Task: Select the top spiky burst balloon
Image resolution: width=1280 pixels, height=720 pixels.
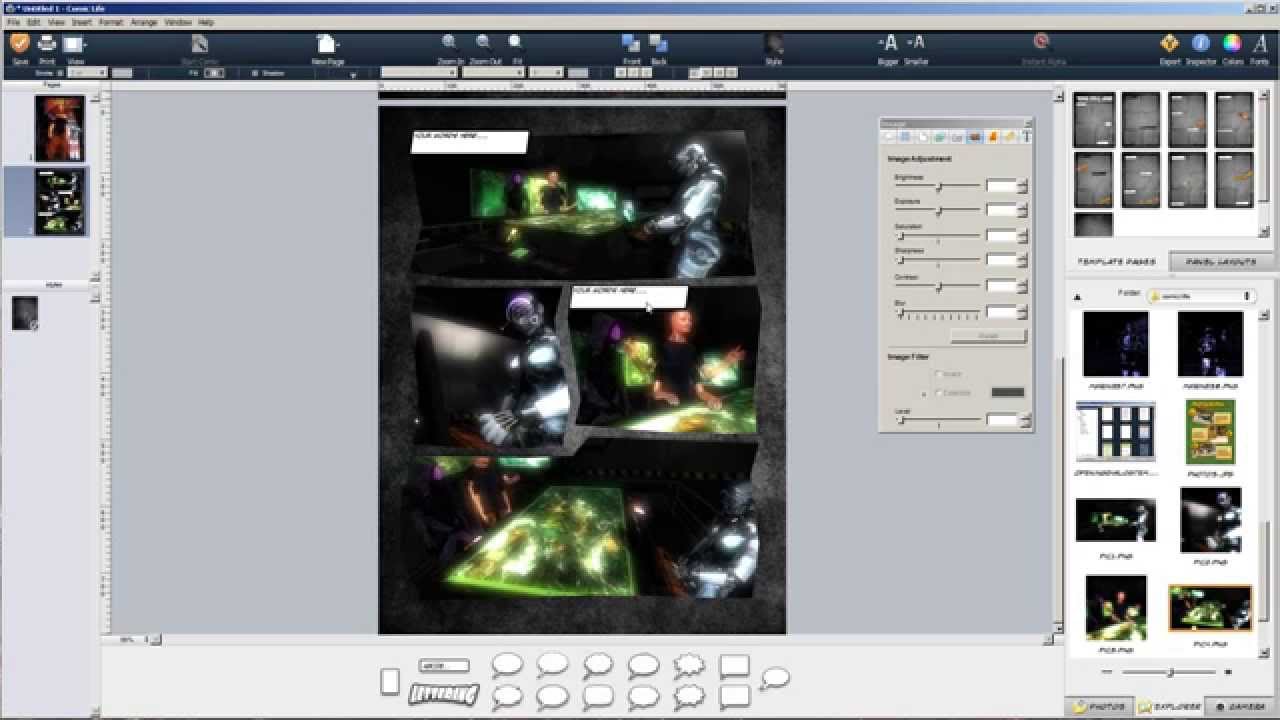Action: point(689,666)
